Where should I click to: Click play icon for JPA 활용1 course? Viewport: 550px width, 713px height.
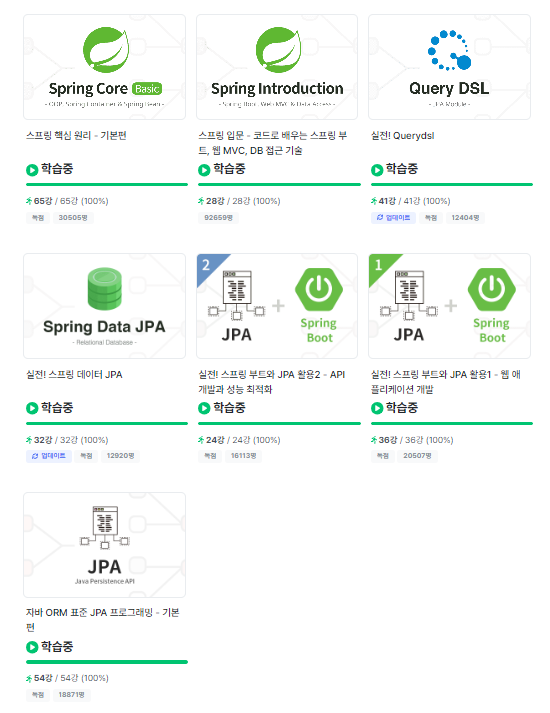click(x=377, y=408)
